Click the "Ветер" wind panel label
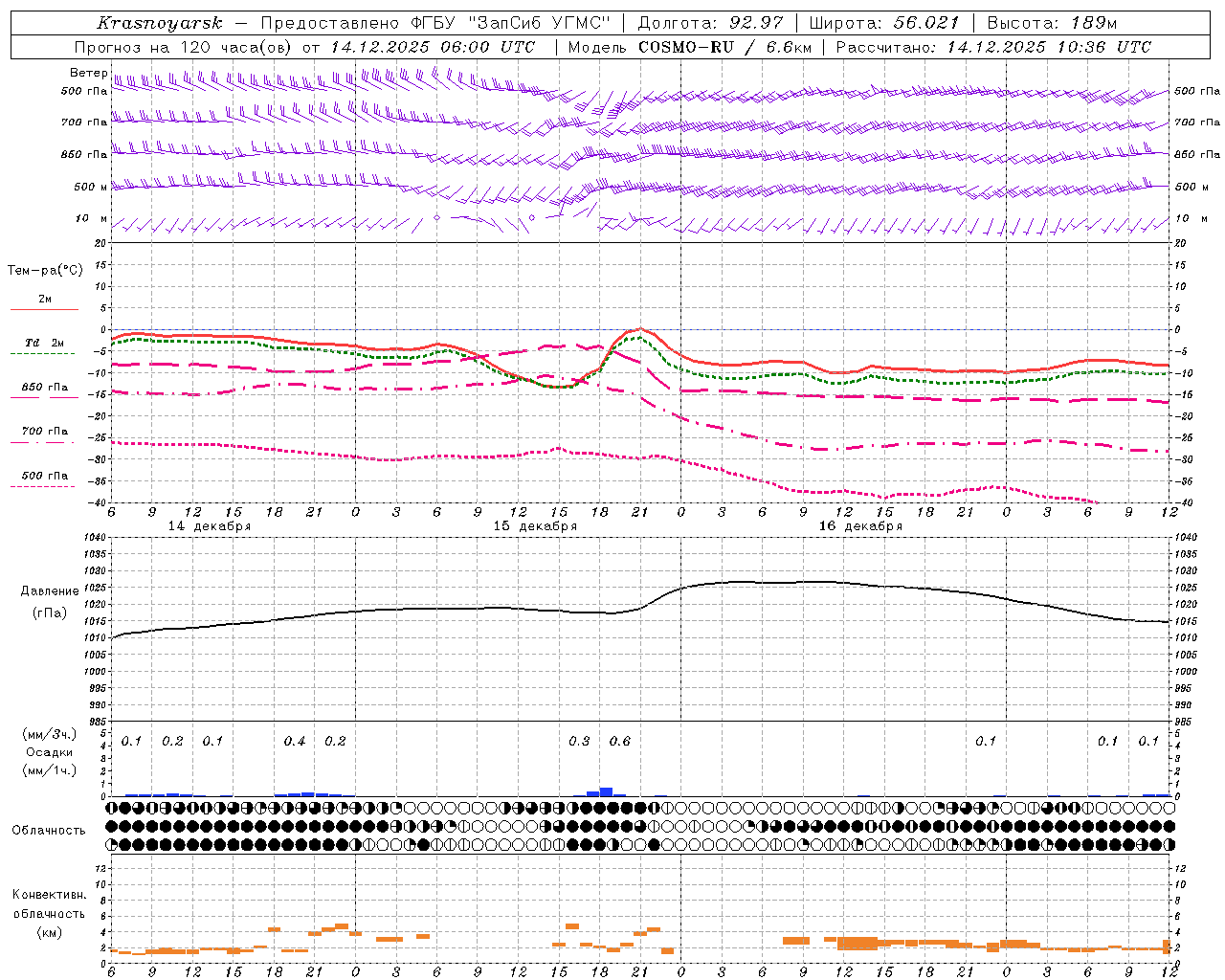The width and height of the screenshot is (1225, 980). click(89, 73)
